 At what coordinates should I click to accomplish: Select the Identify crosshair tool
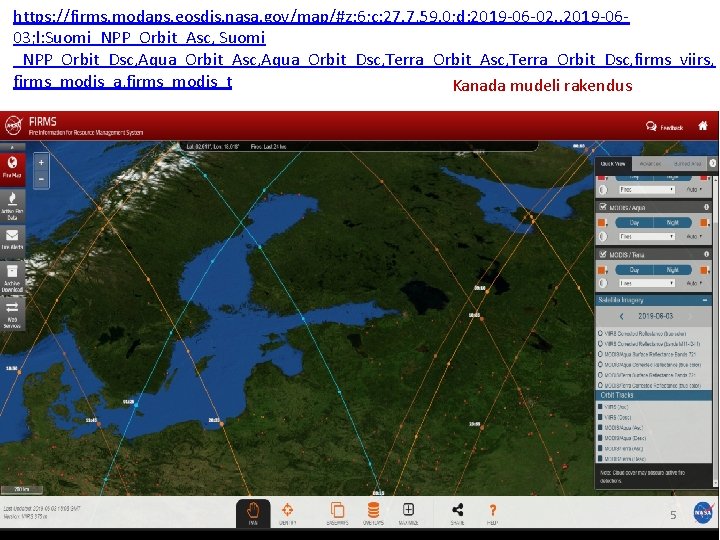(x=287, y=513)
